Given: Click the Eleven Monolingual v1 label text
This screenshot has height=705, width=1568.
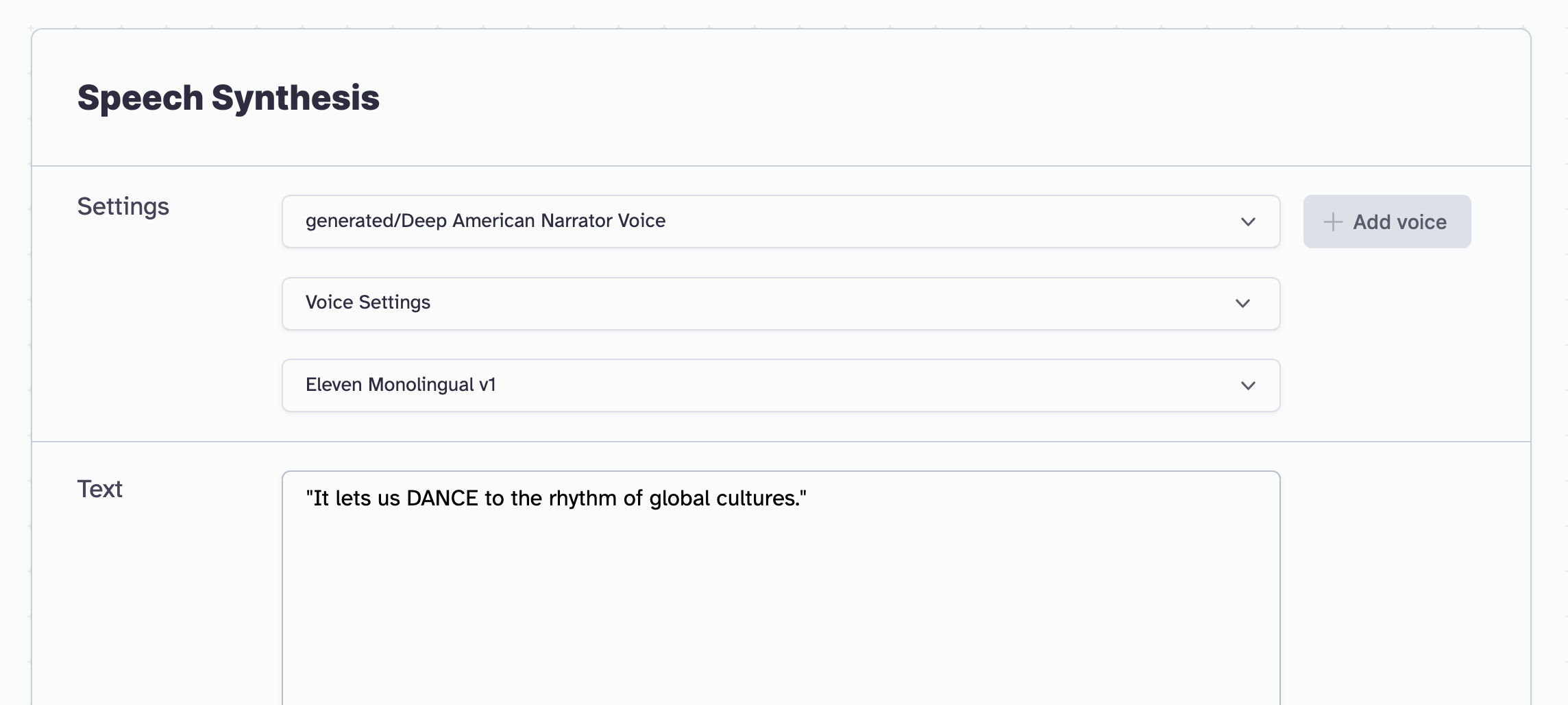Looking at the screenshot, I should click(401, 385).
